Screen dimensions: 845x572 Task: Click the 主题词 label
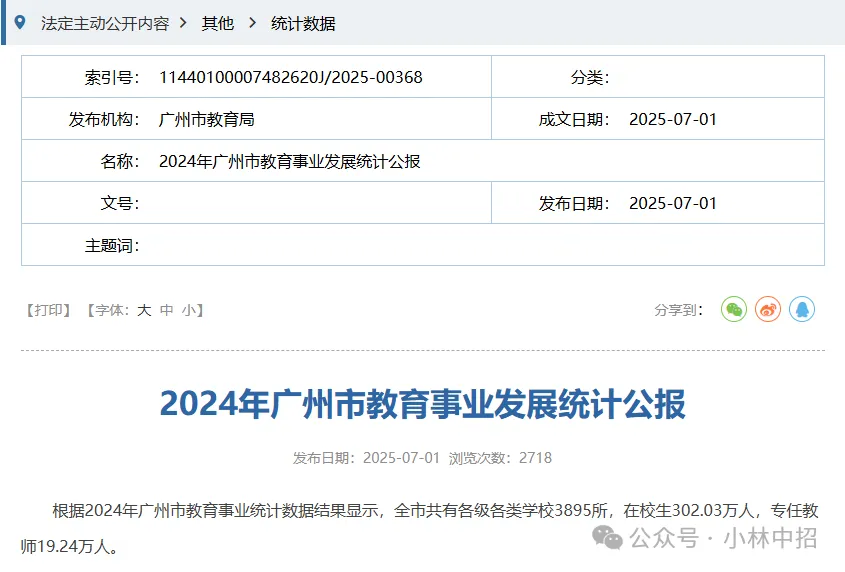point(112,245)
